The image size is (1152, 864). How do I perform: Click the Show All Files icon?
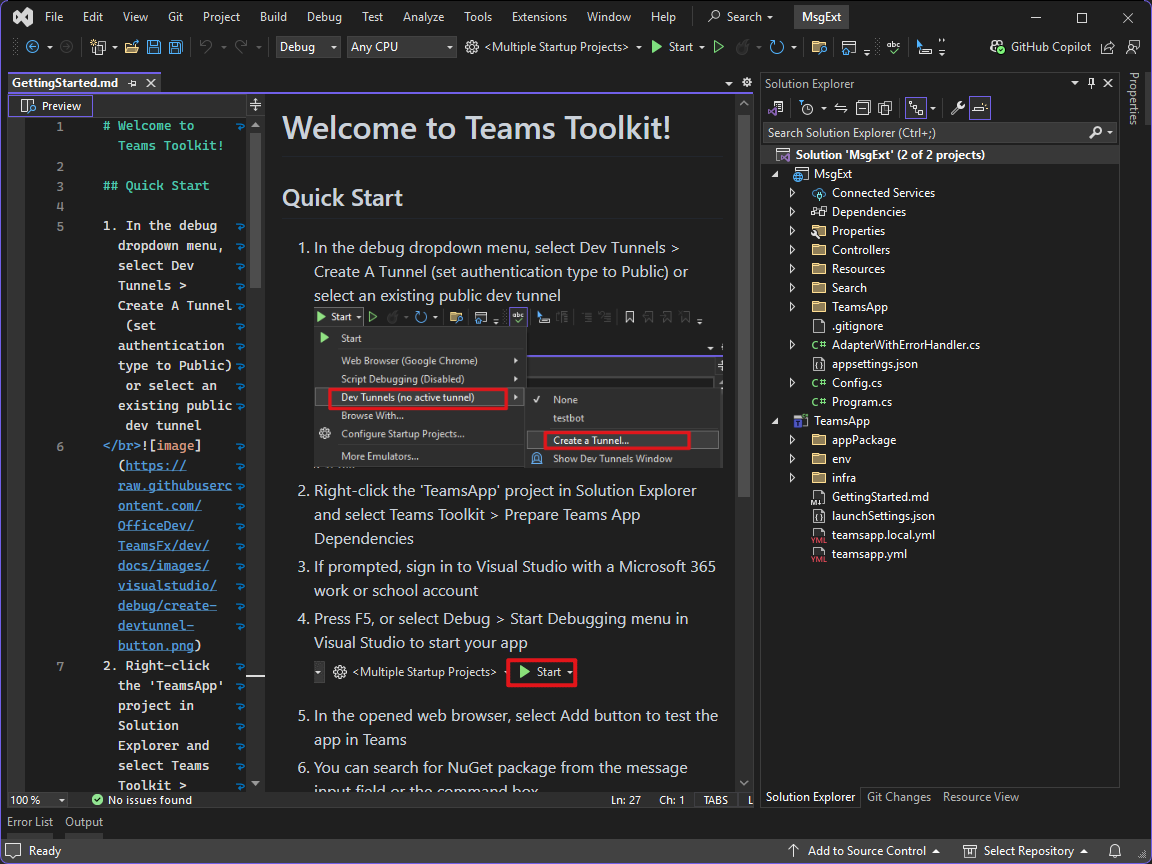(884, 108)
